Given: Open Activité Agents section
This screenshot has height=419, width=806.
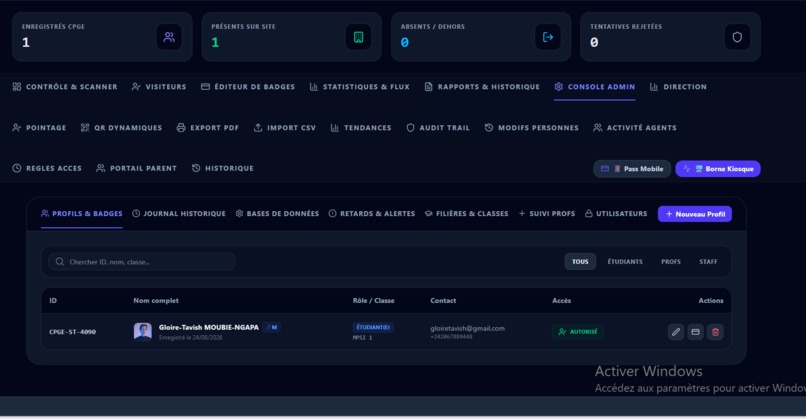Looking at the screenshot, I should point(635,127).
